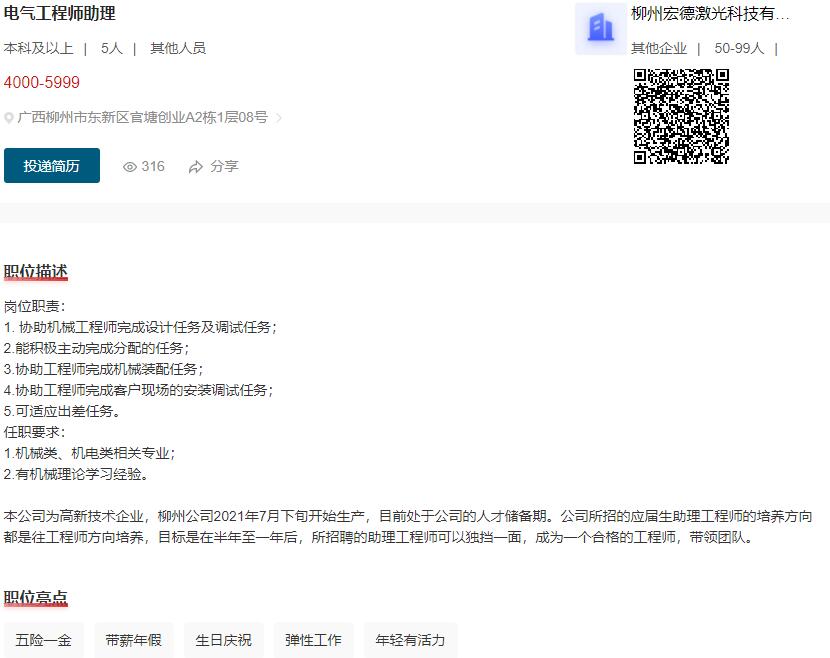This screenshot has height=658, width=830.
Task: Click line 2.有机械理论学习经验
Action: click(76, 474)
